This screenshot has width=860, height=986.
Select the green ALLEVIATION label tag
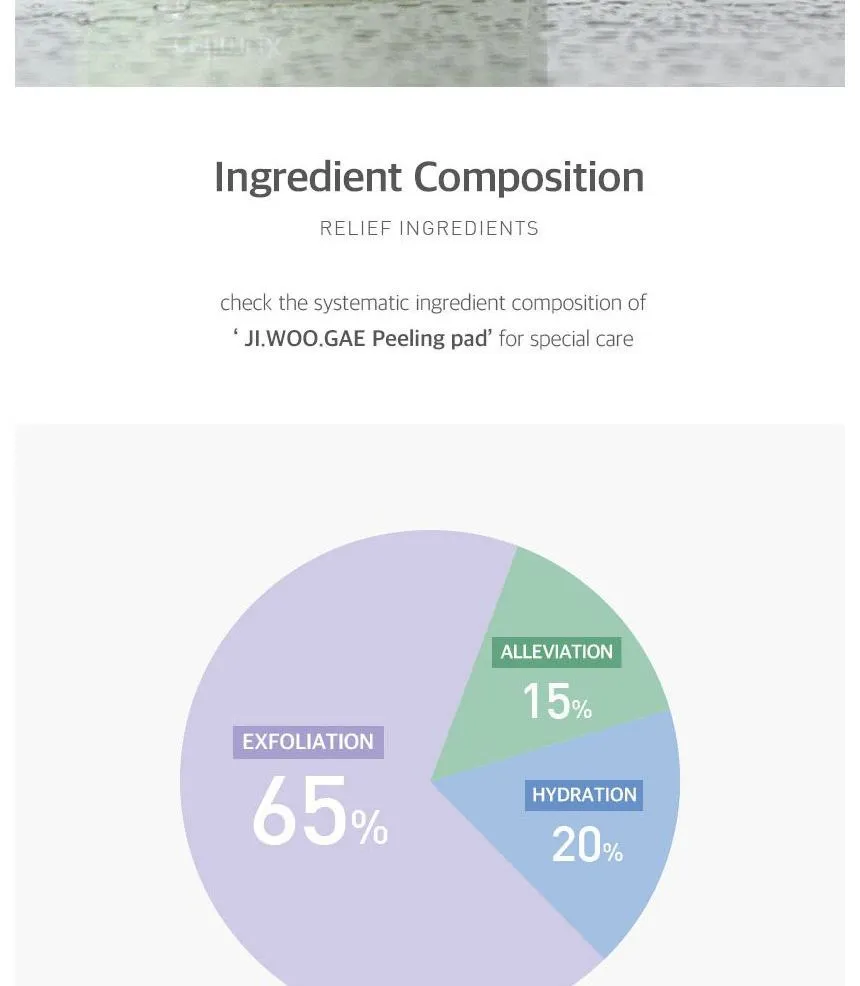click(556, 652)
